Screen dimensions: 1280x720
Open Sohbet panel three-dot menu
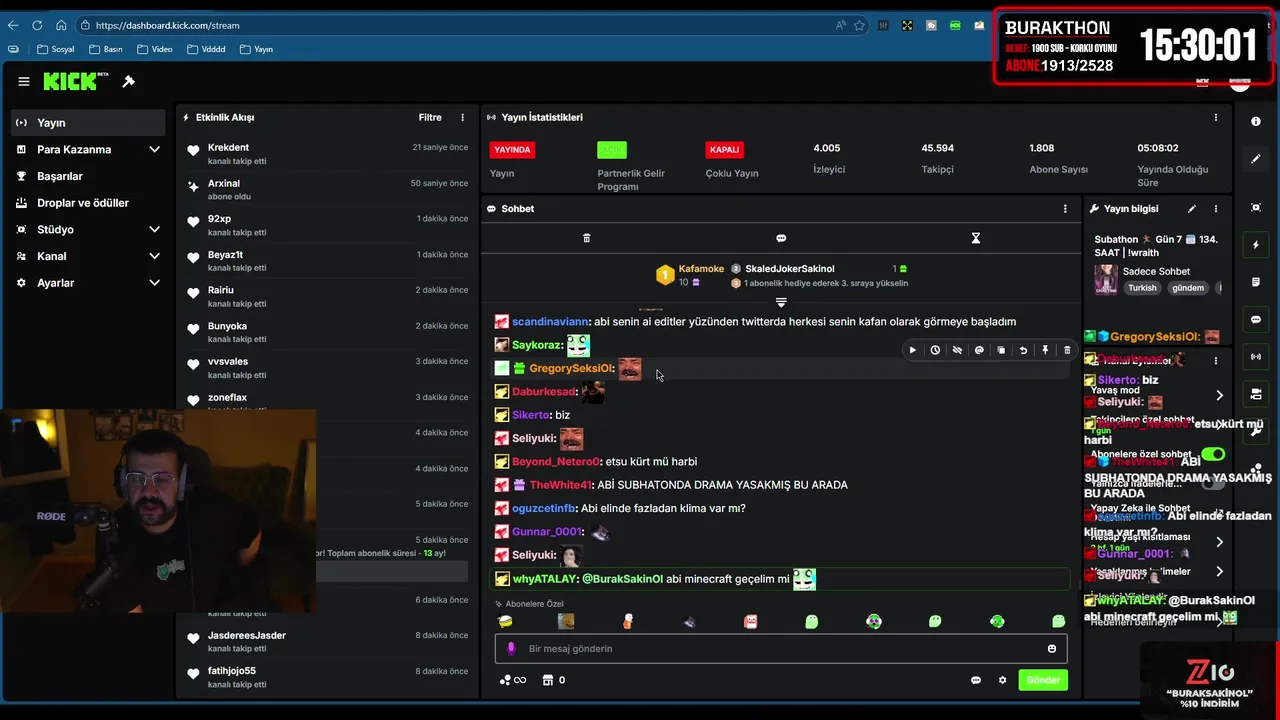[1065, 209]
